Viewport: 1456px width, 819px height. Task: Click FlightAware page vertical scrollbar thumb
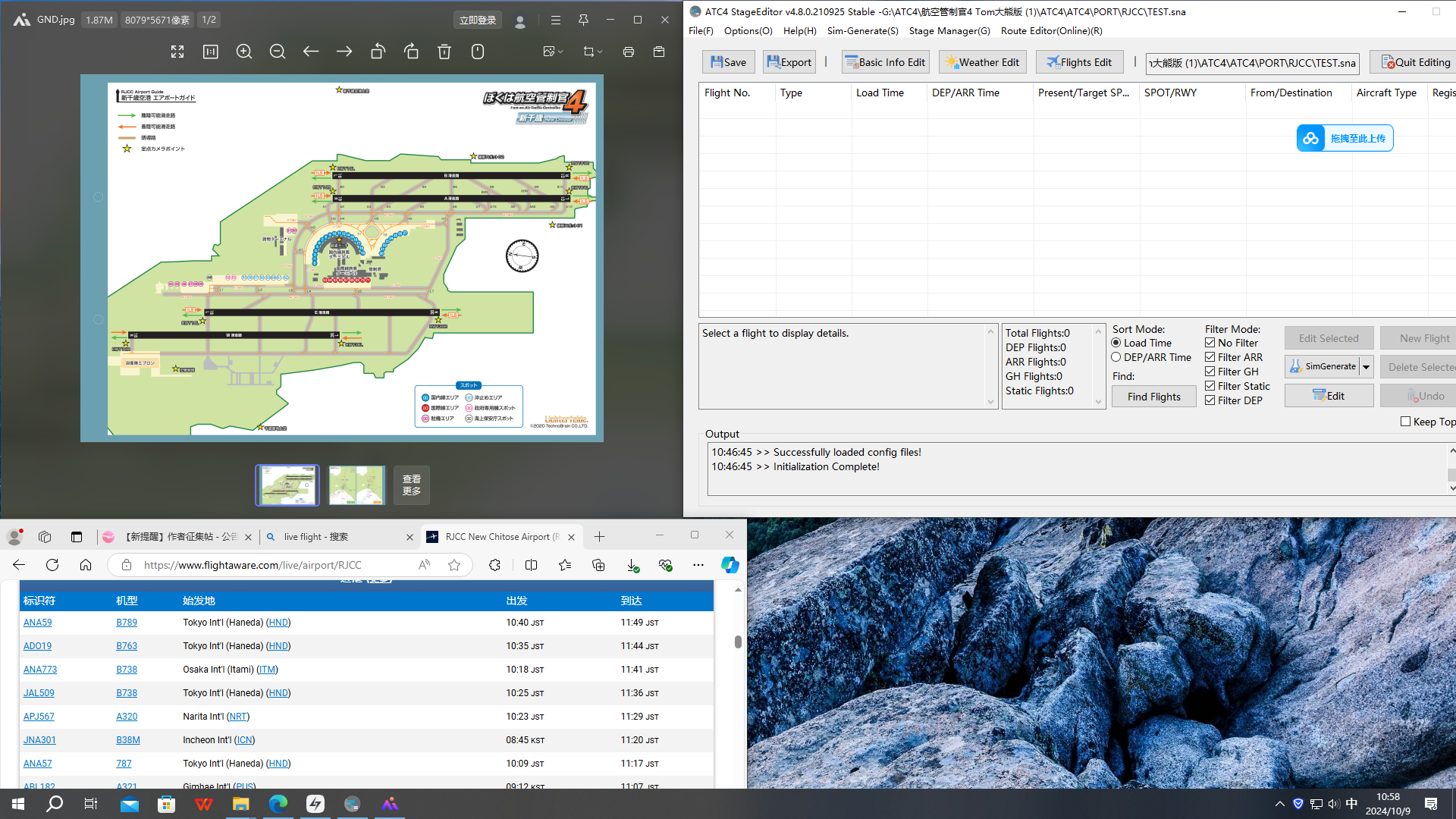tap(737, 642)
